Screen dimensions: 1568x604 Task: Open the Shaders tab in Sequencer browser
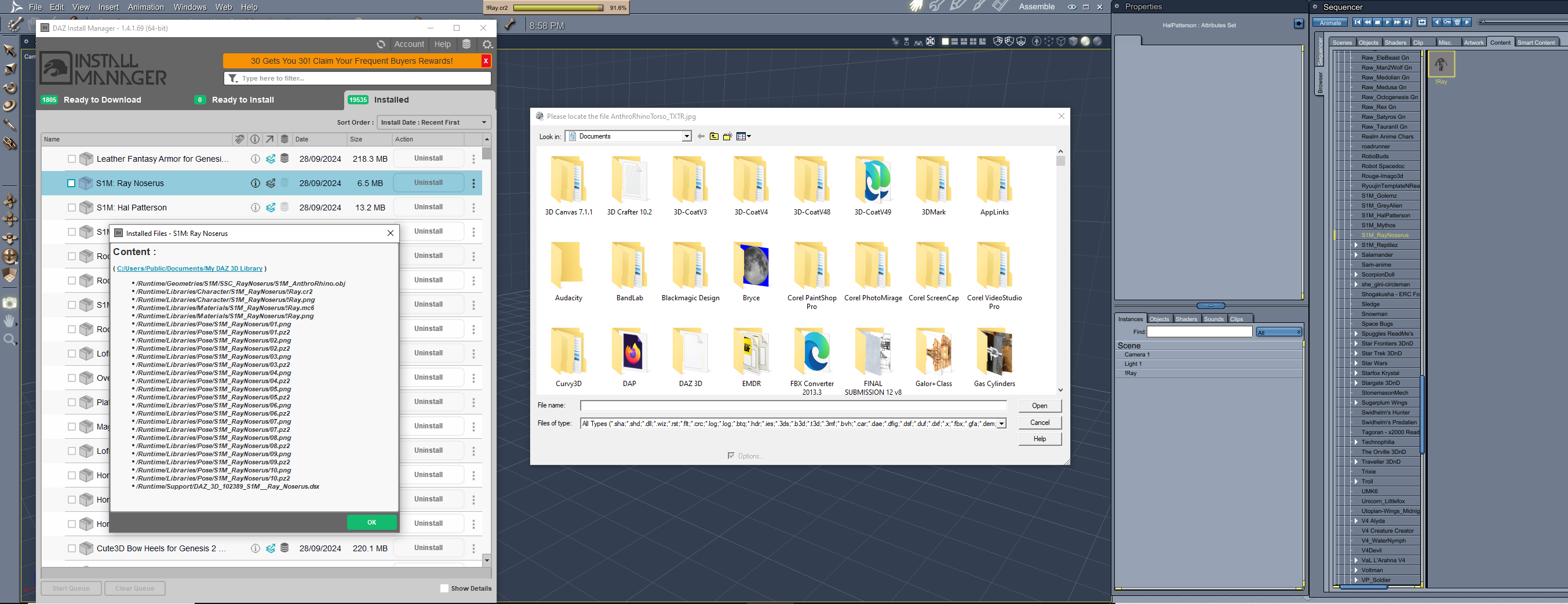1395,43
